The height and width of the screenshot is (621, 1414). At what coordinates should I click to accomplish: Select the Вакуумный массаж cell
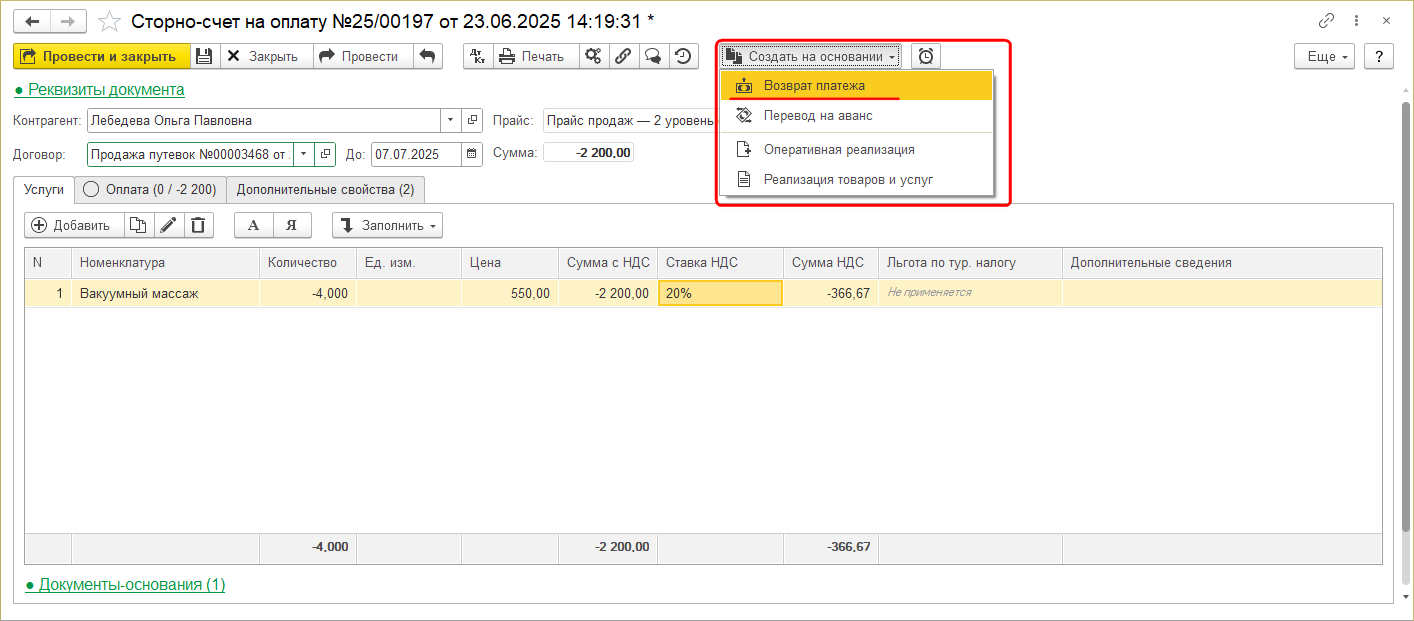pyautogui.click(x=165, y=293)
